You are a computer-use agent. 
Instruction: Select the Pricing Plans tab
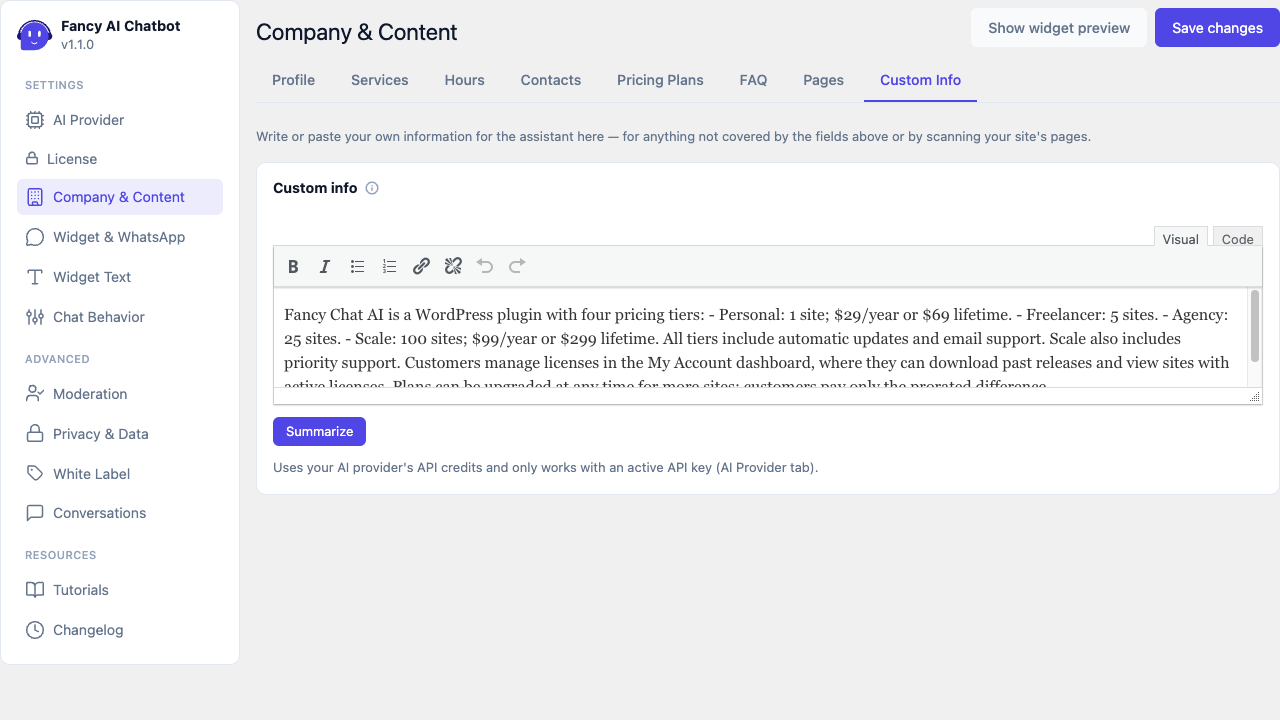[x=660, y=80]
